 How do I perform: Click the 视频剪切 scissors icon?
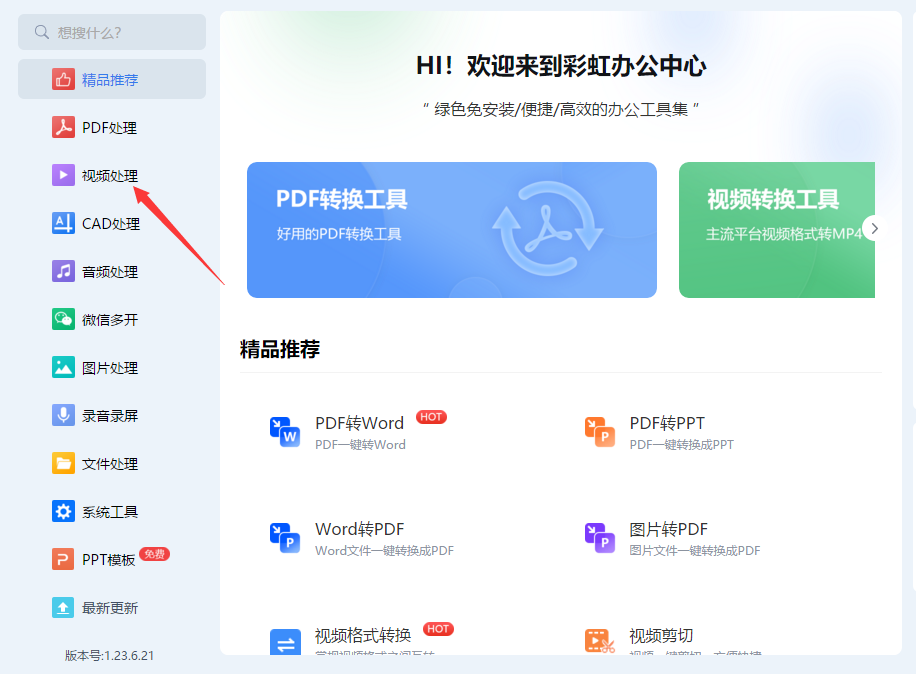pyautogui.click(x=600, y=641)
